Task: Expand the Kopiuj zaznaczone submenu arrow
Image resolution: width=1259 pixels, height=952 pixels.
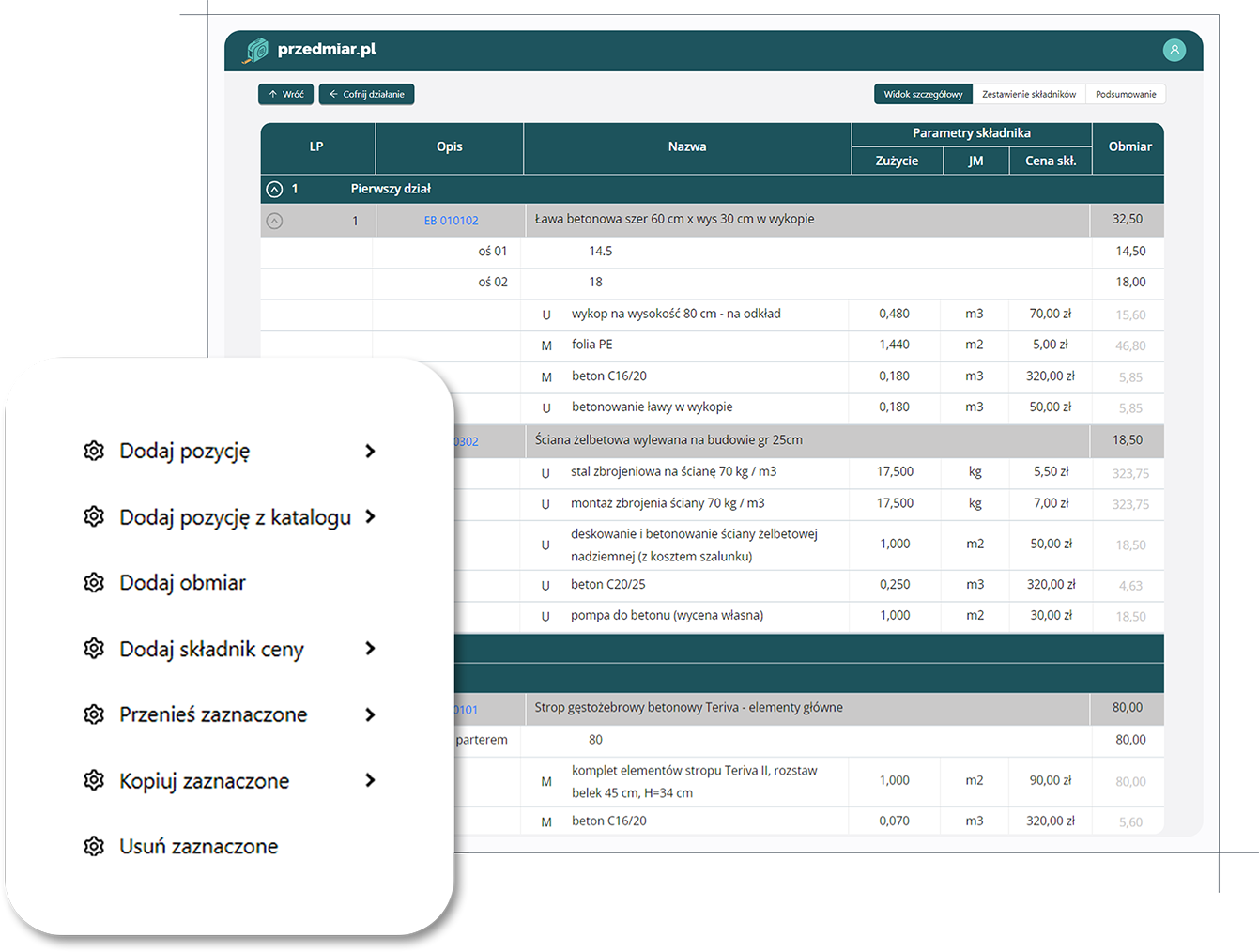Action: pyautogui.click(x=370, y=780)
